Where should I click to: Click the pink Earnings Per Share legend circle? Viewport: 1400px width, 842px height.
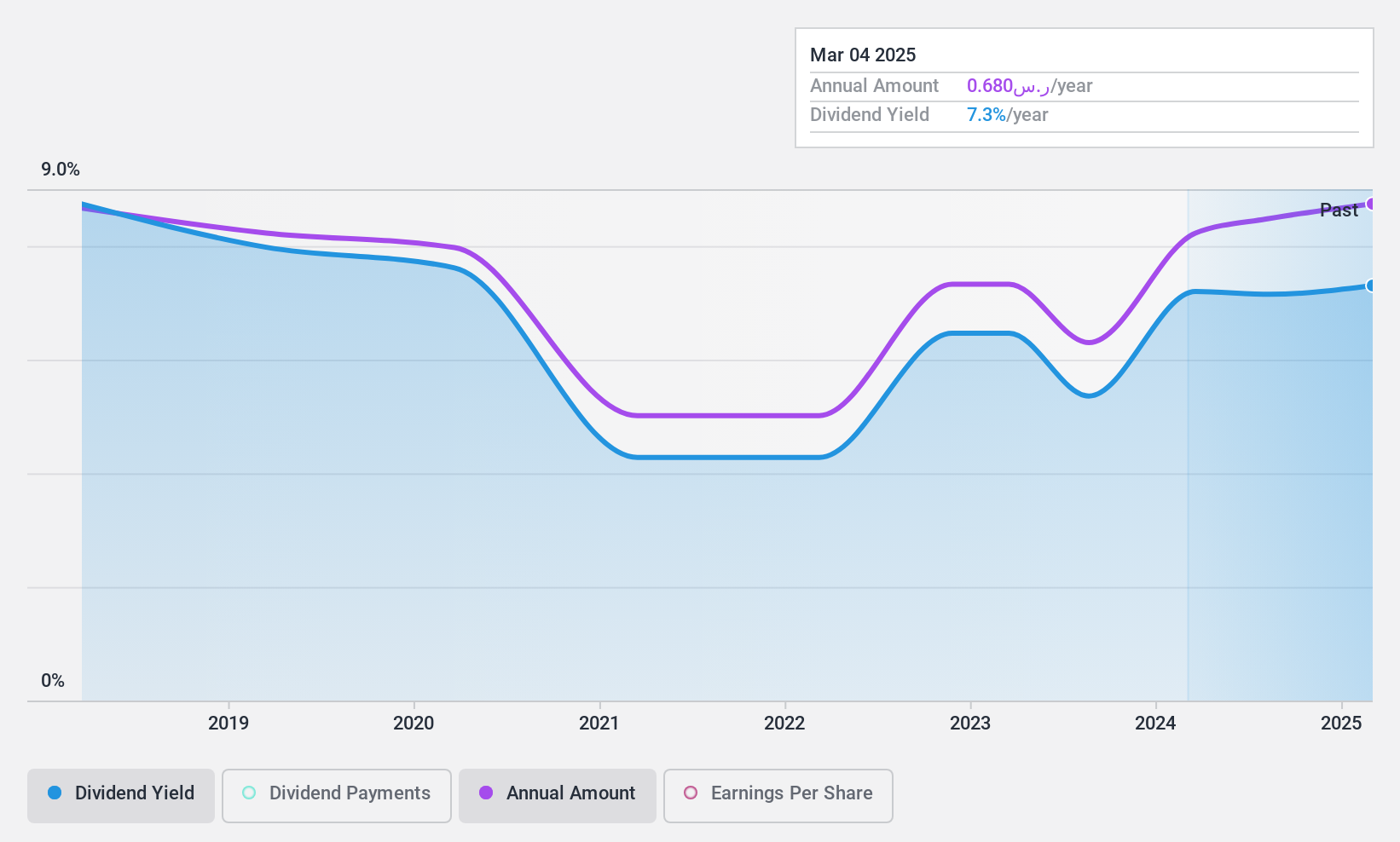pos(691,793)
